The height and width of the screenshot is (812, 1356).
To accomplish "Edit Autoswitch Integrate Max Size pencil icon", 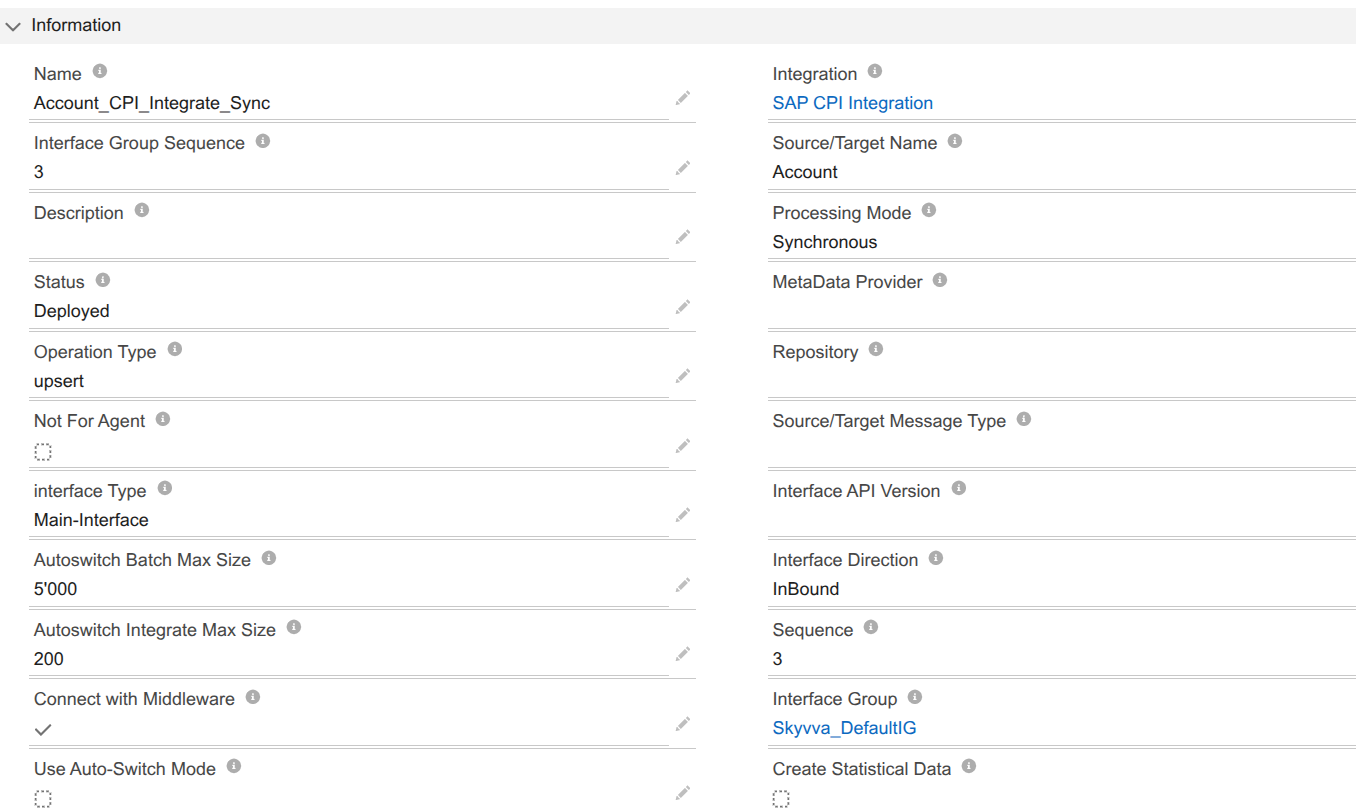I will [x=683, y=654].
